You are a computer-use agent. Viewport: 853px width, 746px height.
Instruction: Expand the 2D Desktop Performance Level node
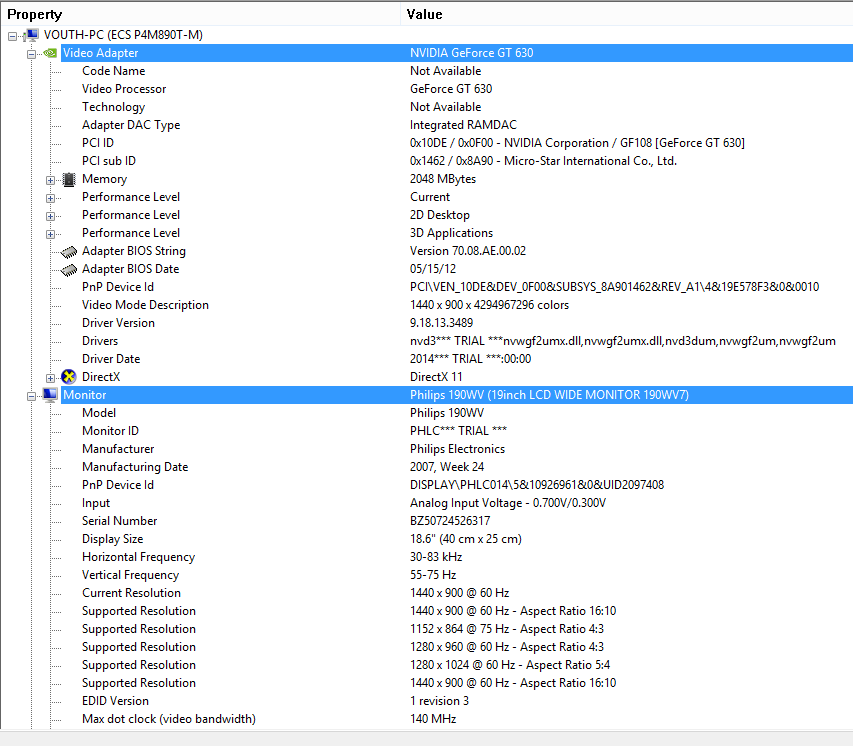50,216
